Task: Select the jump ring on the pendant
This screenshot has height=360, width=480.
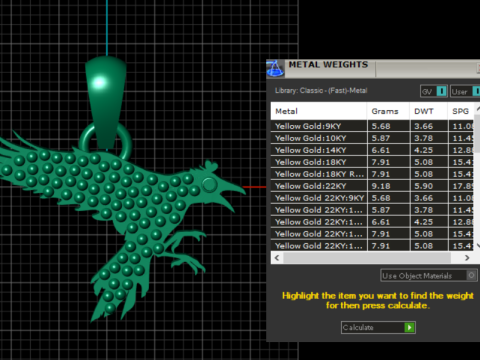Action: tap(125, 142)
